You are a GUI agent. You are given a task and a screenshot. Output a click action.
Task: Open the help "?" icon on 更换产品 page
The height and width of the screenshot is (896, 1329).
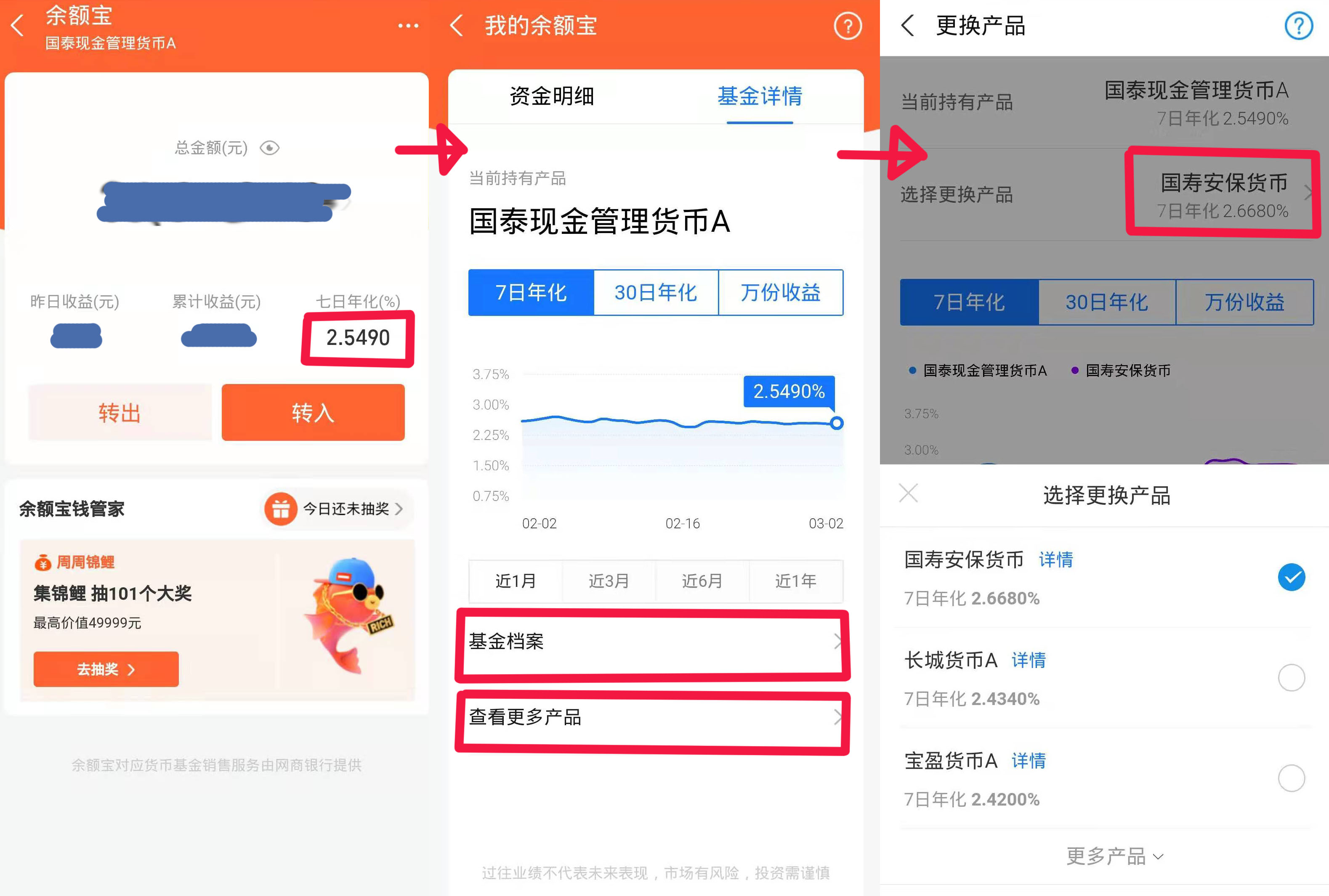pyautogui.click(x=1299, y=26)
